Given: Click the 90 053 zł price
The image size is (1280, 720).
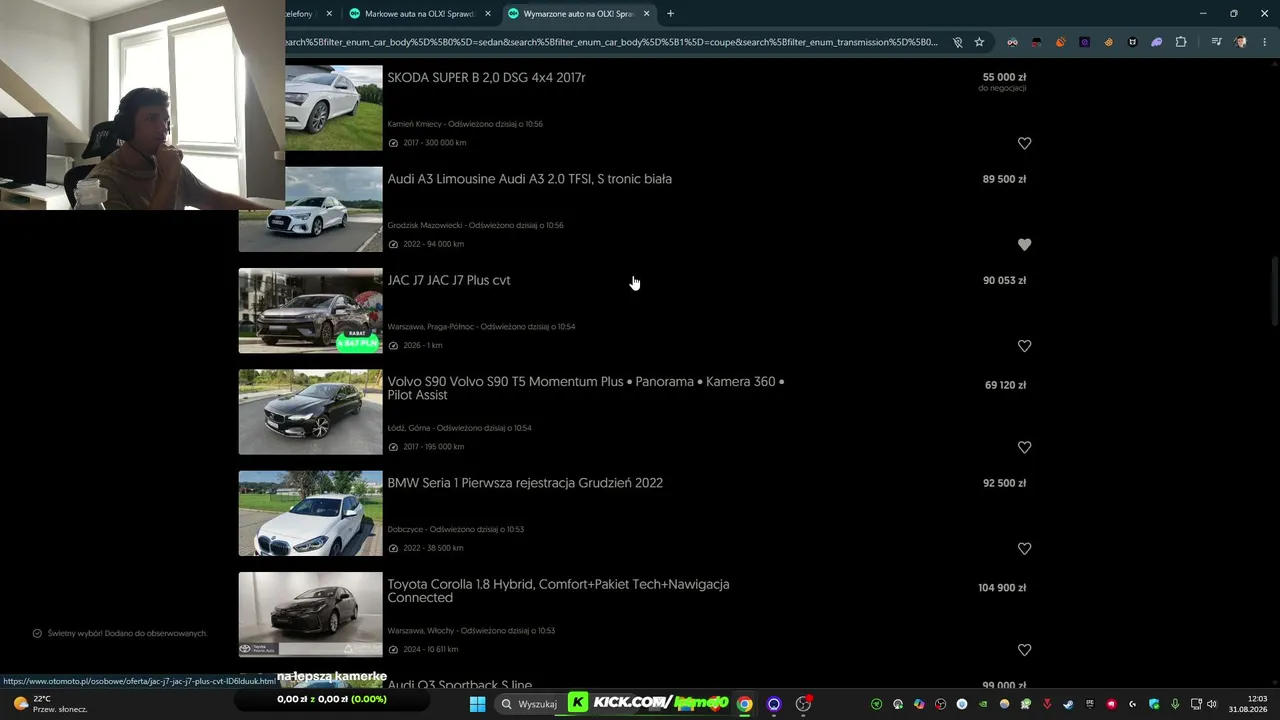Looking at the screenshot, I should 1004,280.
